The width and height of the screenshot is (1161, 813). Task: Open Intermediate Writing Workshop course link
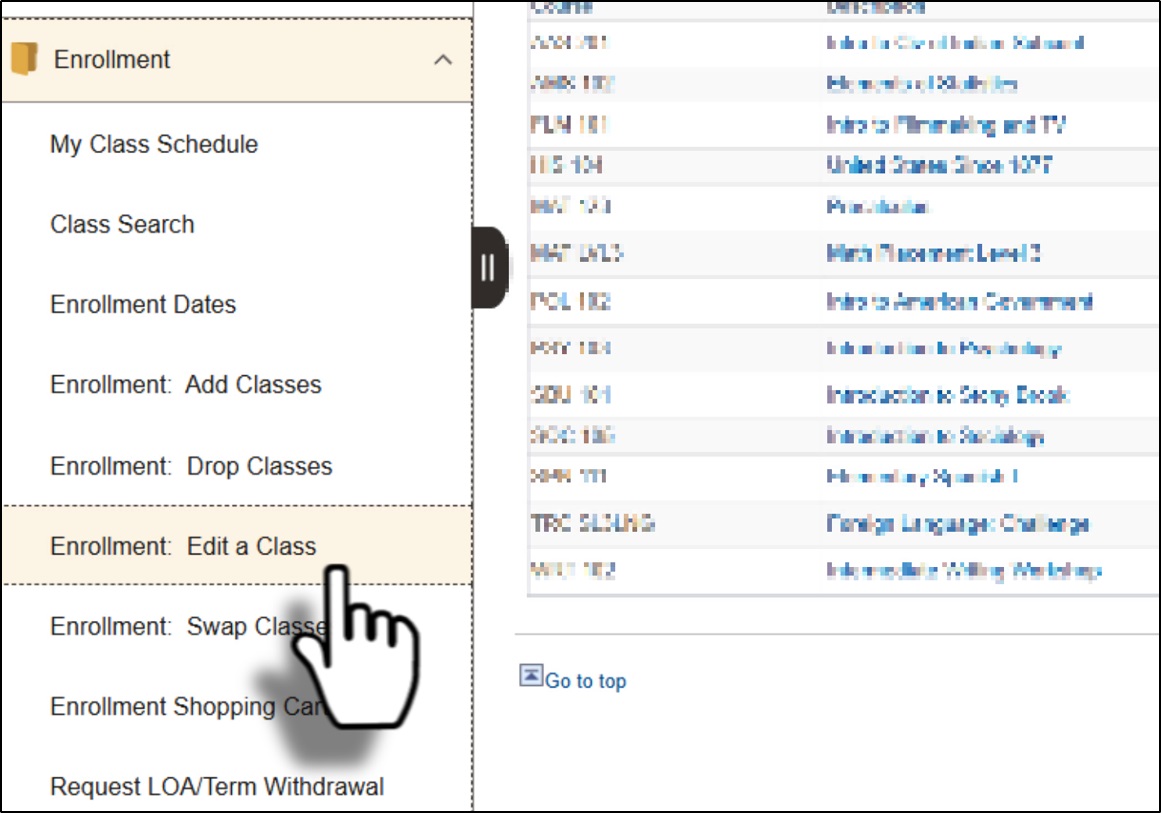[963, 571]
